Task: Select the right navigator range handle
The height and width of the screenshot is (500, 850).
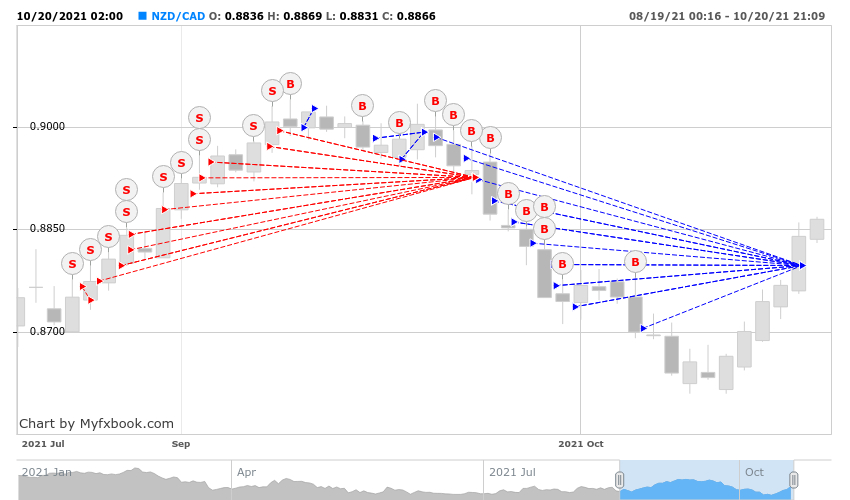Action: click(794, 479)
